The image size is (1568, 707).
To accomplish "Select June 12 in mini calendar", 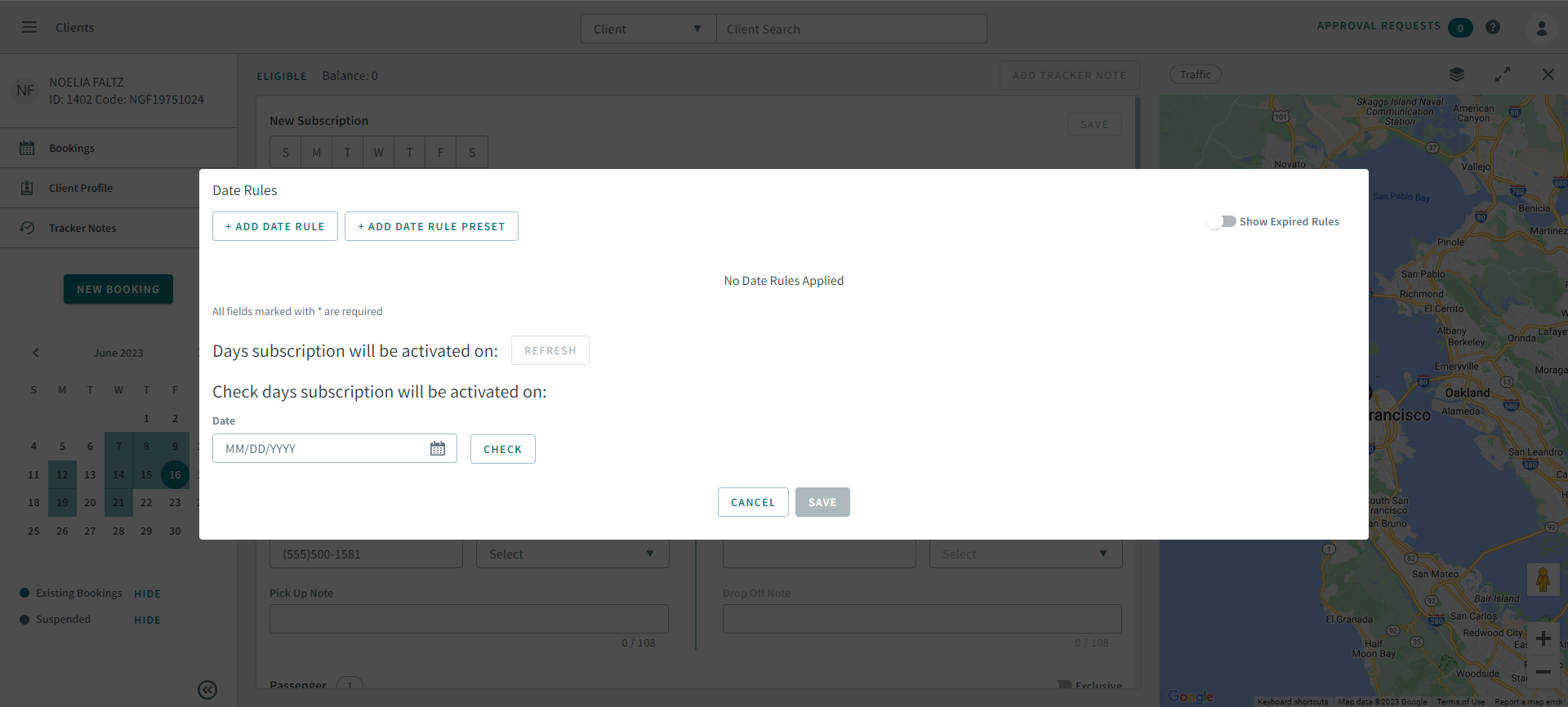I will pyautogui.click(x=62, y=474).
